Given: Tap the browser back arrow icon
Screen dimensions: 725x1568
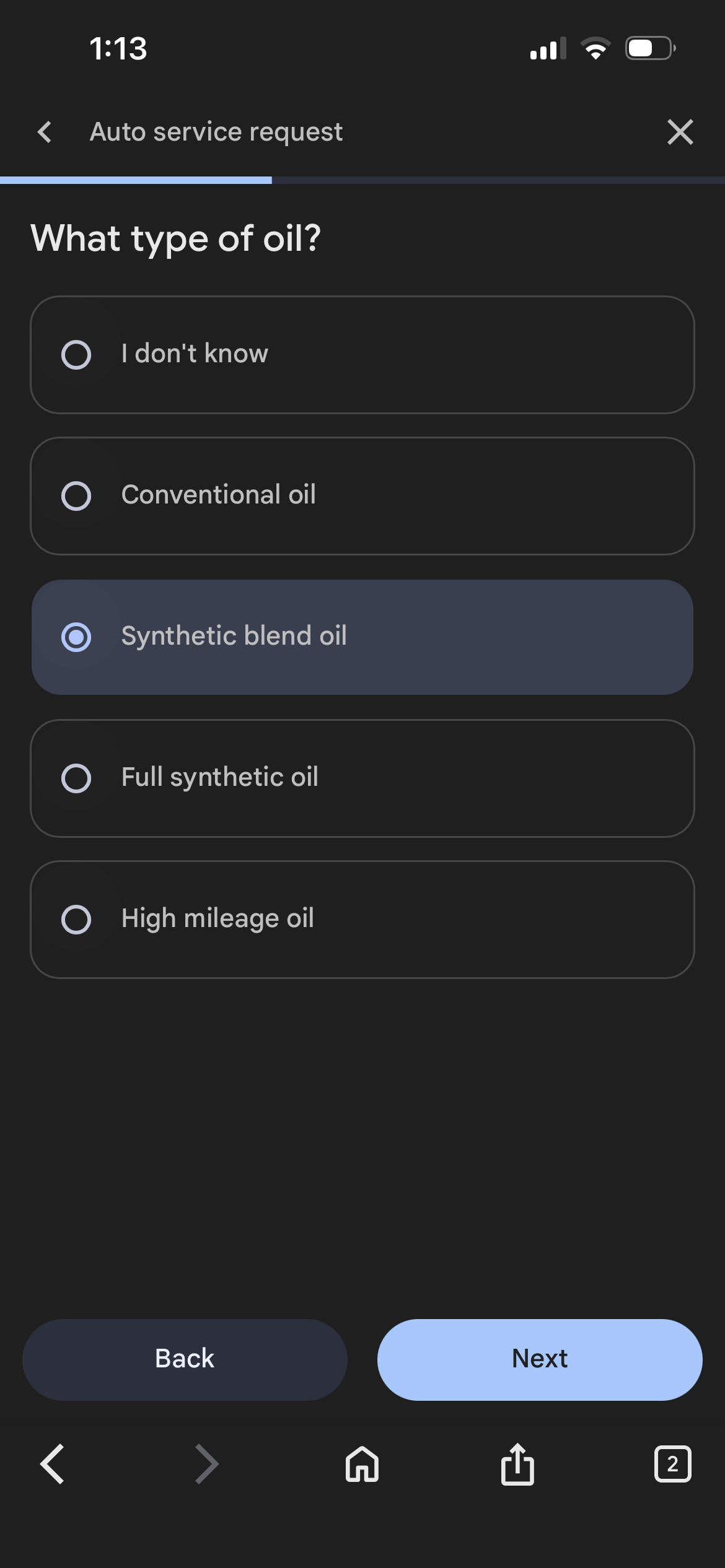Looking at the screenshot, I should click(x=52, y=1465).
